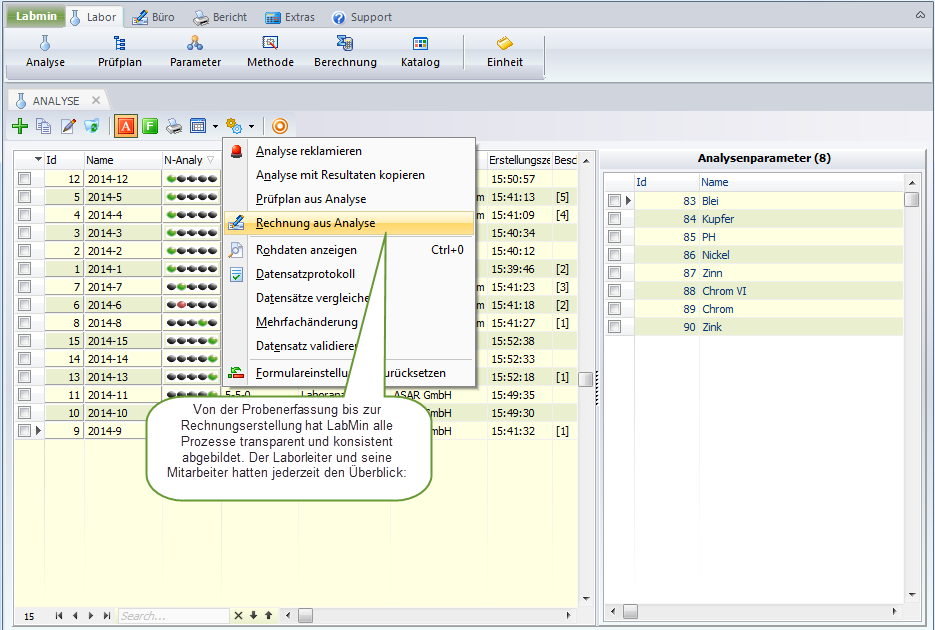
Task: Tick the checkbox for row 2014-9
Action: click(x=24, y=430)
